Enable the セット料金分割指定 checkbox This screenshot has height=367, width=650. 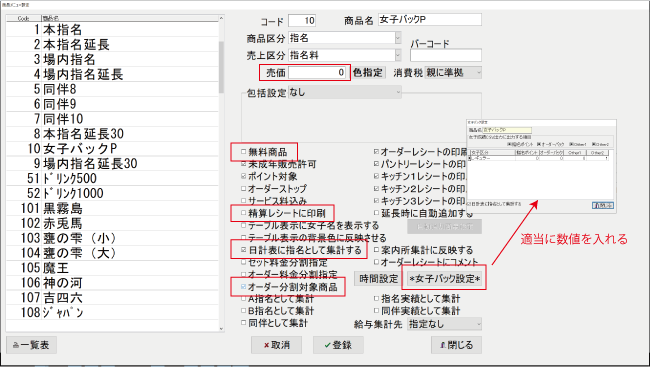coord(244,262)
